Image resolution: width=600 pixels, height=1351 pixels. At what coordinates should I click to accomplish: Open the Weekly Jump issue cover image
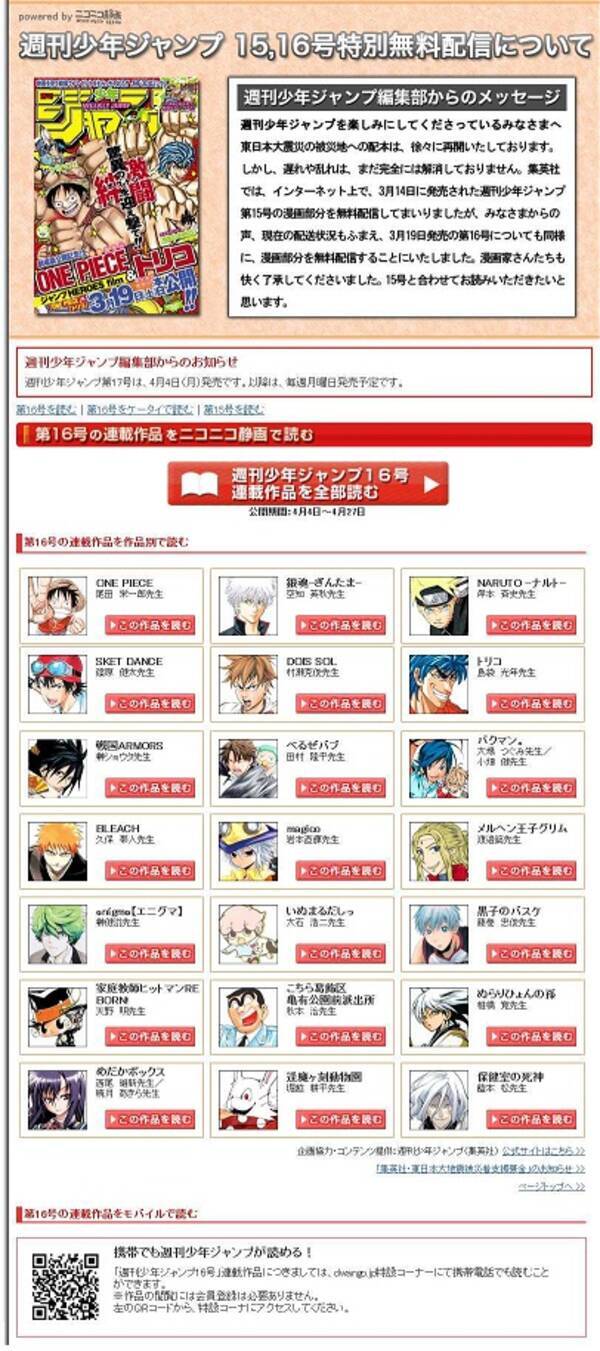coord(116,196)
